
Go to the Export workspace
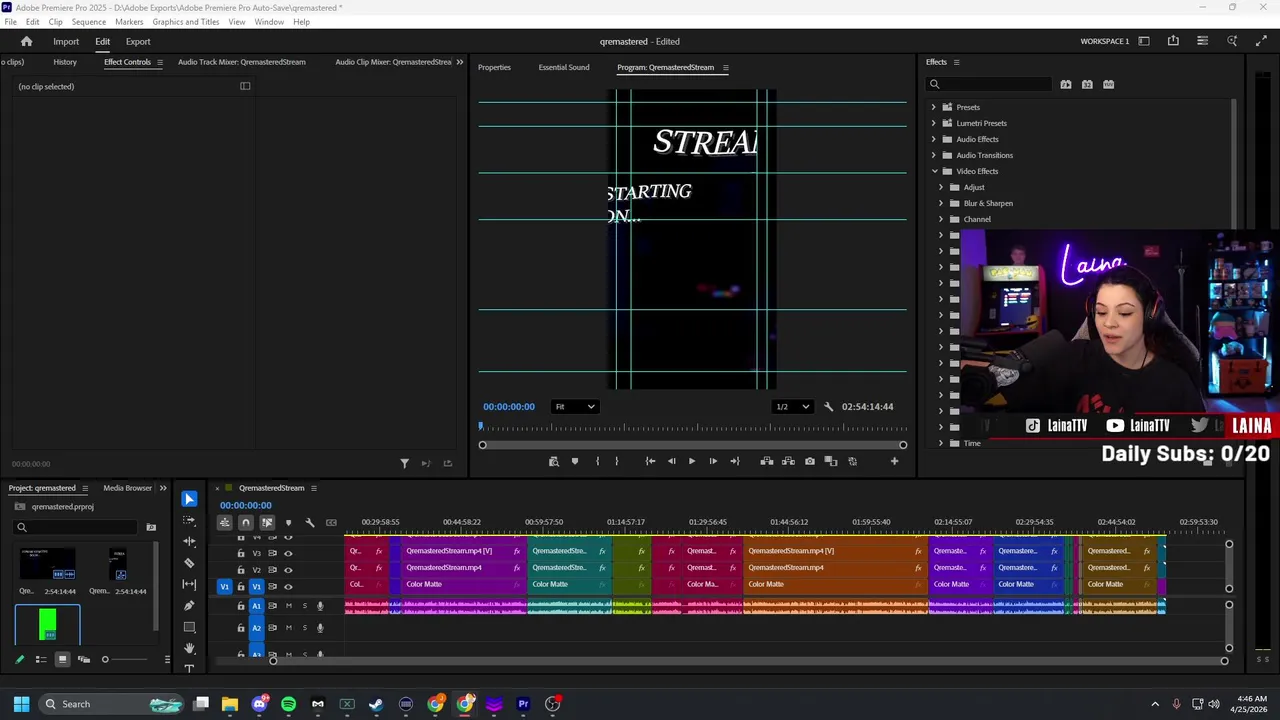click(x=138, y=41)
